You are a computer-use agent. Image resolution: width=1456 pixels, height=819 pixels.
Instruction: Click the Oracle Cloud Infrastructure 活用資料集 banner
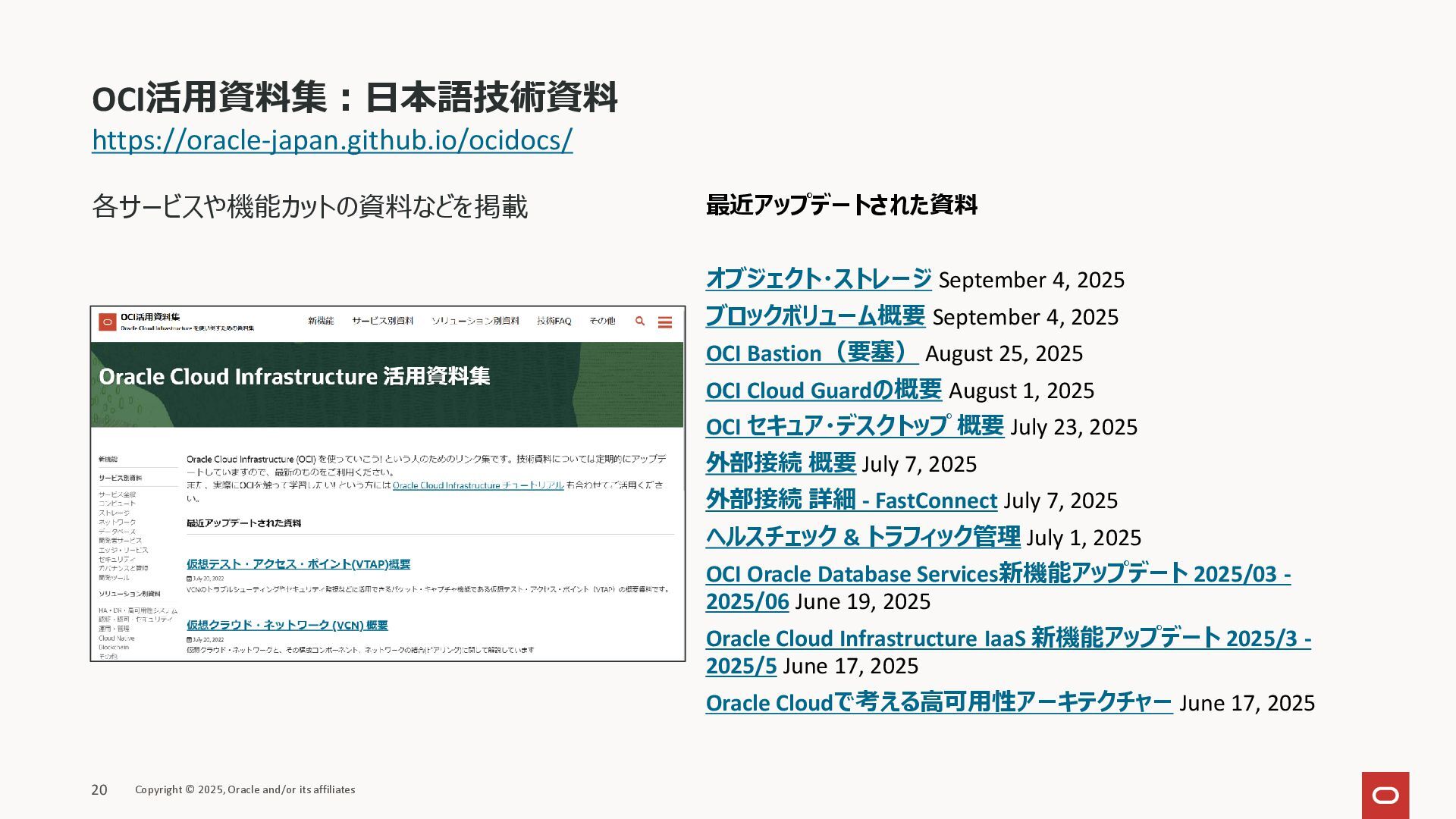coord(387,384)
